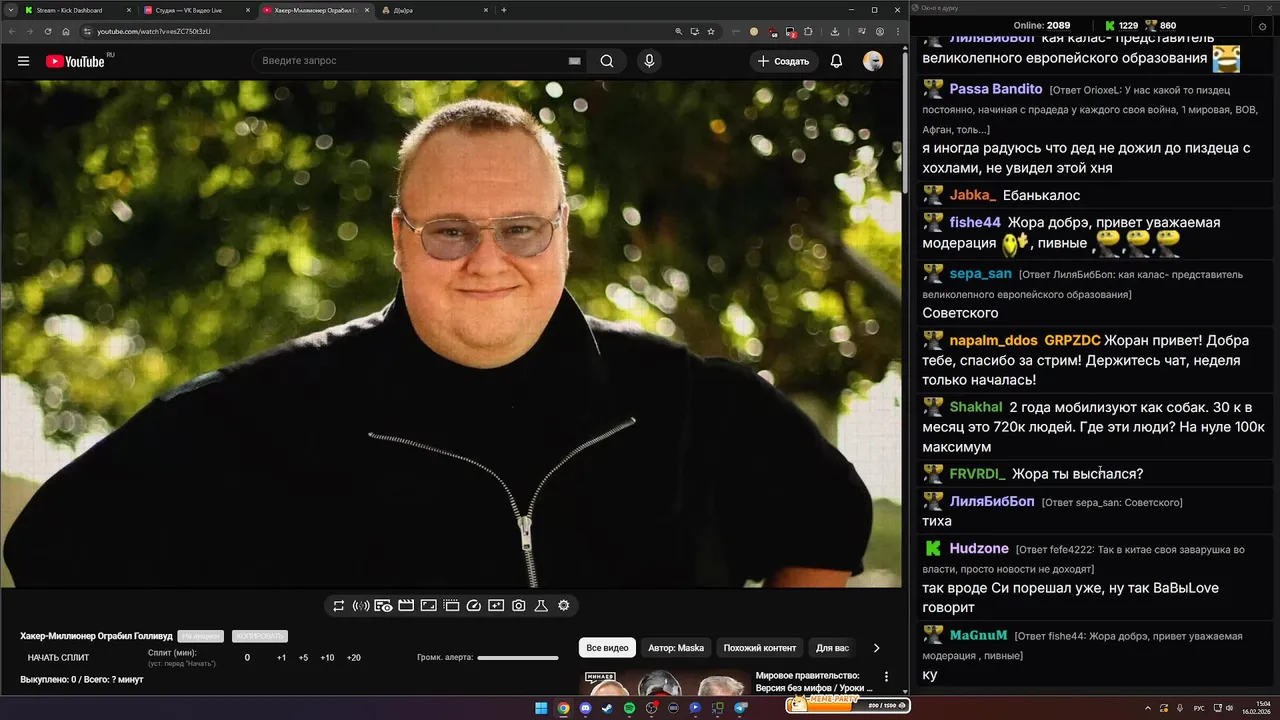Open the playback speed gauge icon
Image resolution: width=1280 pixels, height=720 pixels.
[x=474, y=605]
